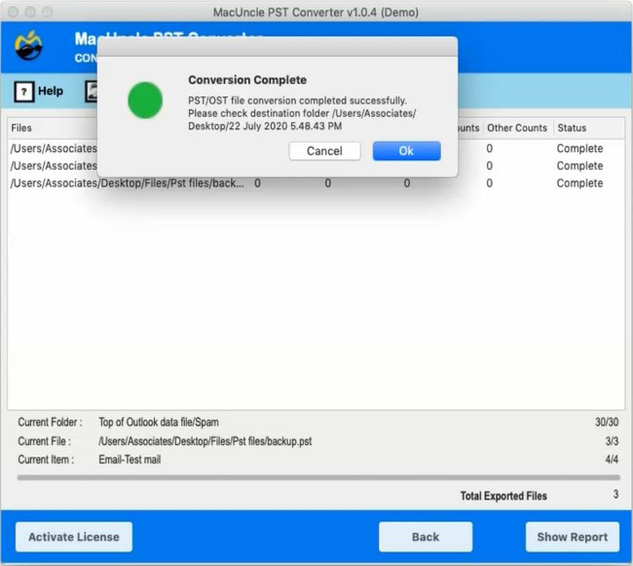Click the Total Exported Files label
This screenshot has height=566, width=633.
[504, 496]
